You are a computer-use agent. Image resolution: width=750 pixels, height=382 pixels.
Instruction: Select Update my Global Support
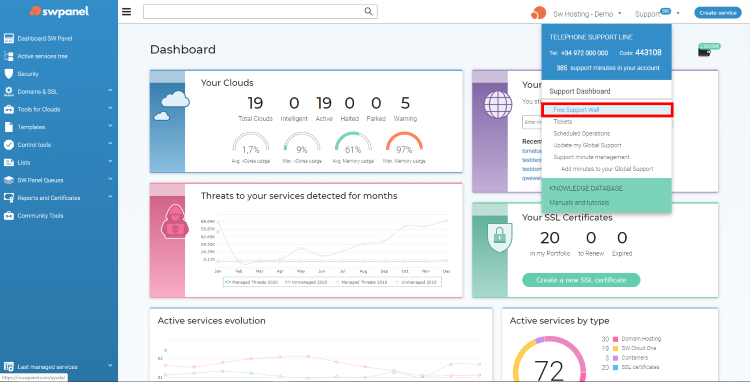587,145
